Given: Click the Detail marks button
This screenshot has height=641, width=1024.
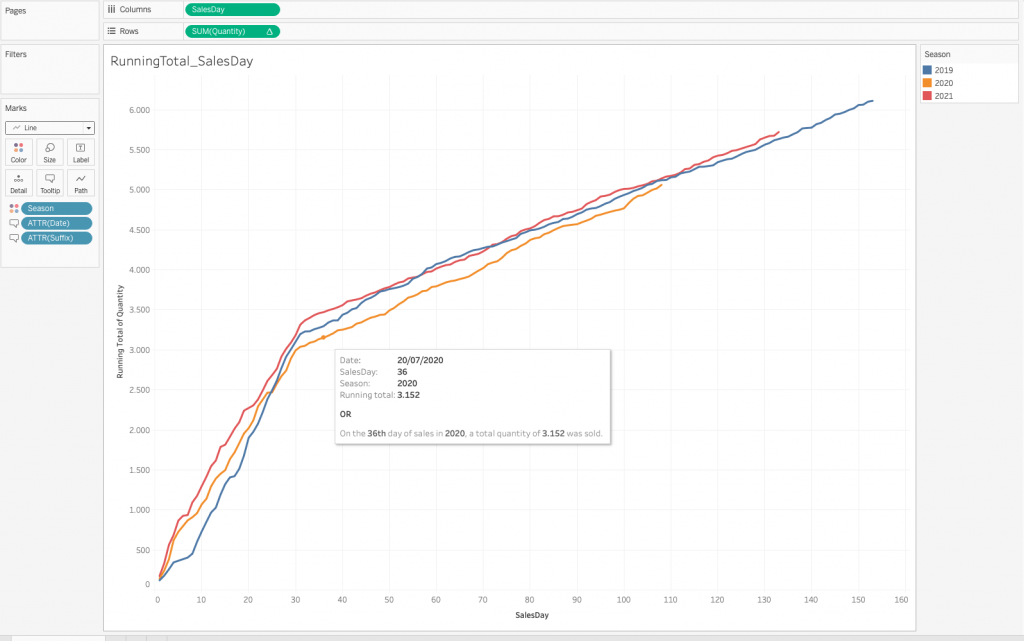Looking at the screenshot, I should pyautogui.click(x=19, y=182).
